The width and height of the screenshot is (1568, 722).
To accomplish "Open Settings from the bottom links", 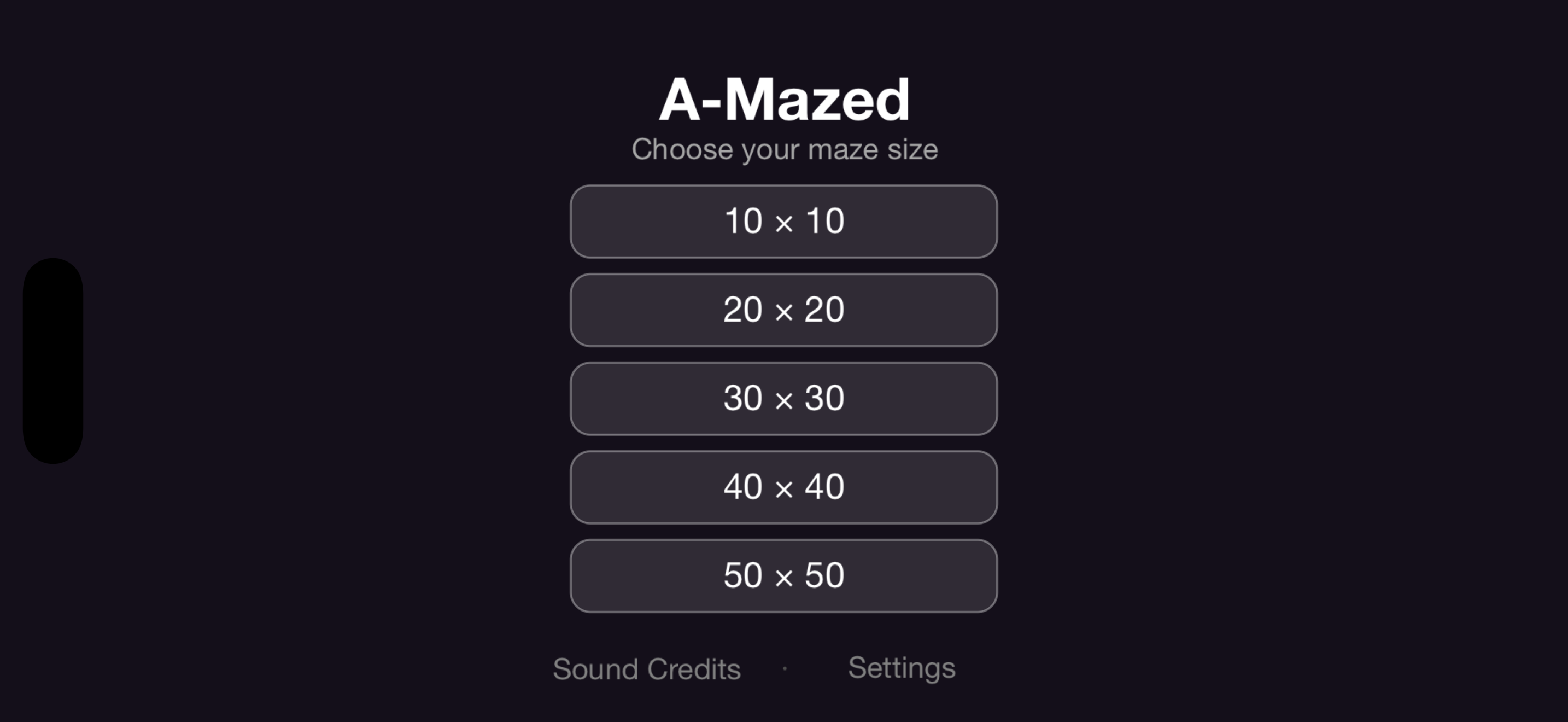I will point(902,668).
